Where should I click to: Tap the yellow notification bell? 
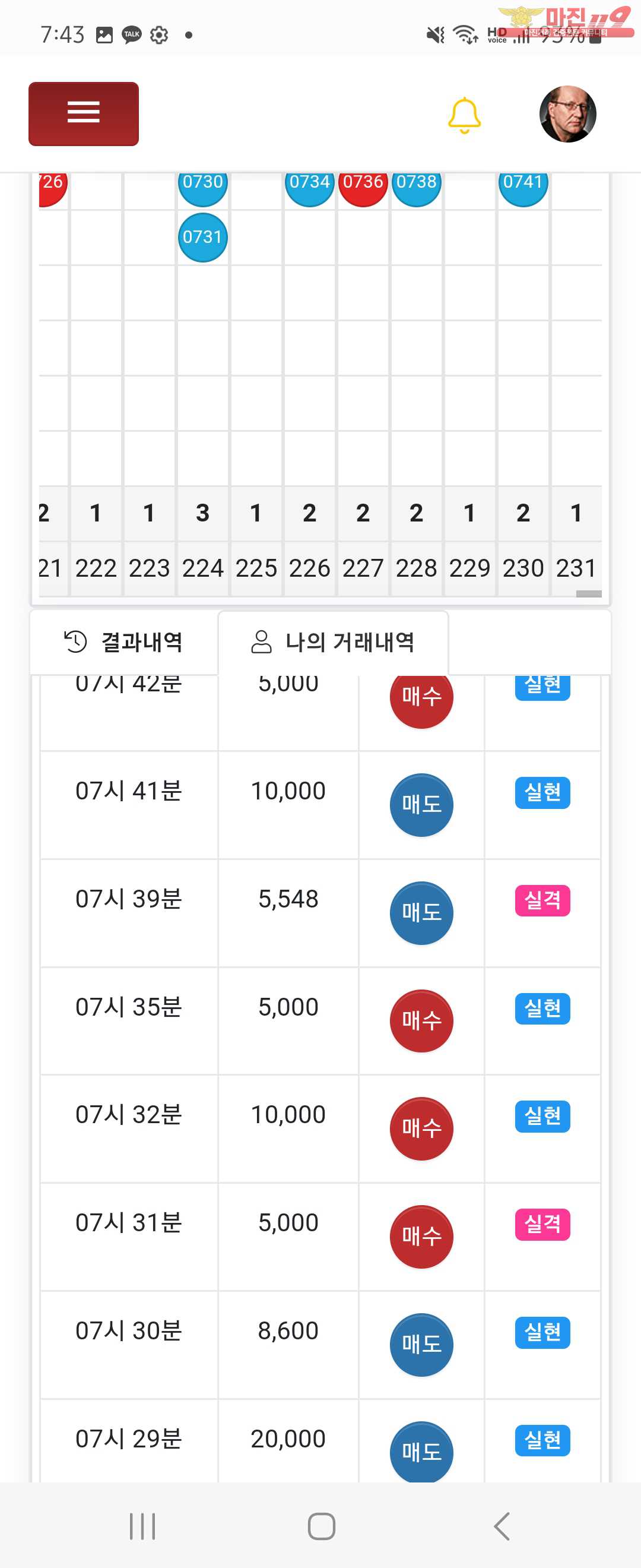(464, 115)
